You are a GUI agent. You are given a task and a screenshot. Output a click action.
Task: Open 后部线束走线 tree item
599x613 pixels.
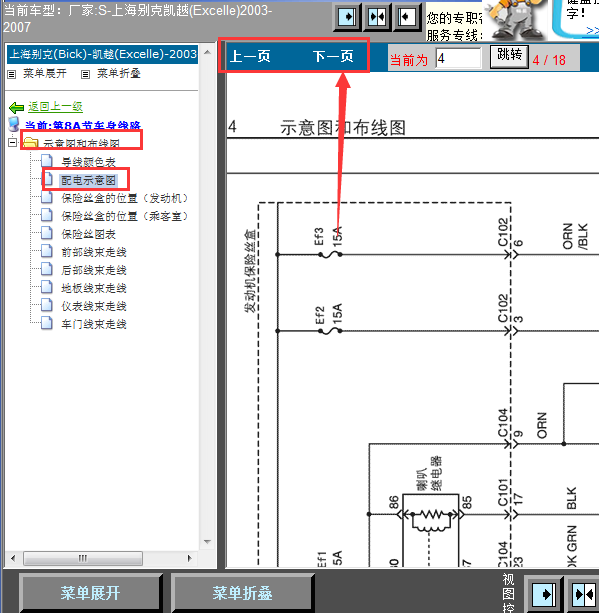point(94,270)
